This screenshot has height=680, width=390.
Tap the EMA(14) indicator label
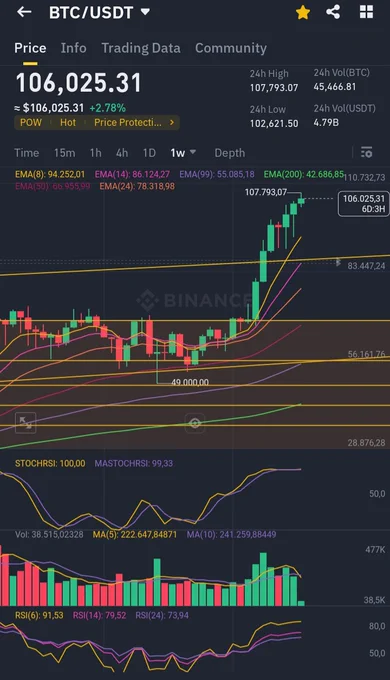pyautogui.click(x=132, y=175)
